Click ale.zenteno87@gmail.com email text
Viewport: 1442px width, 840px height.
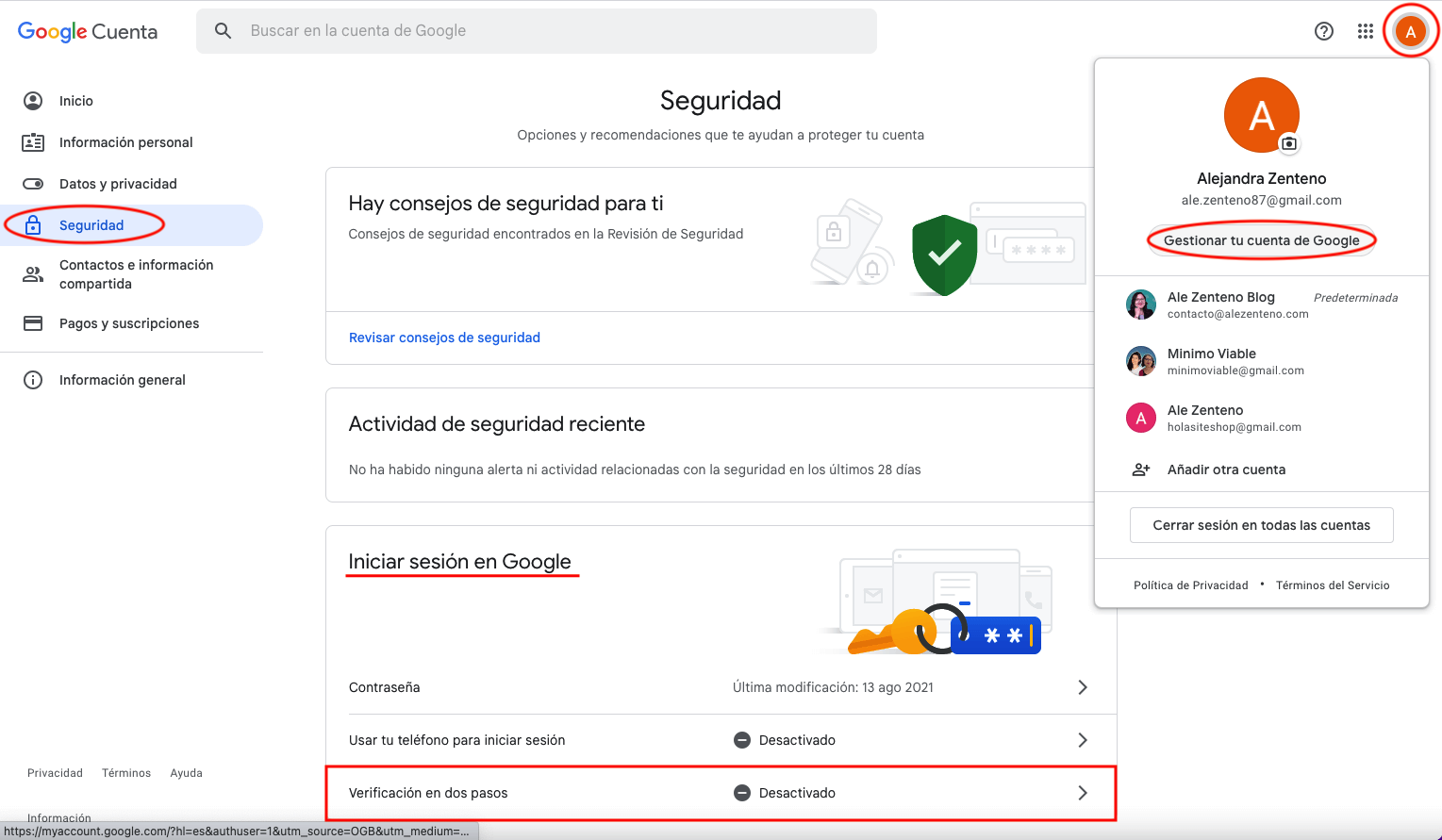tap(1262, 200)
